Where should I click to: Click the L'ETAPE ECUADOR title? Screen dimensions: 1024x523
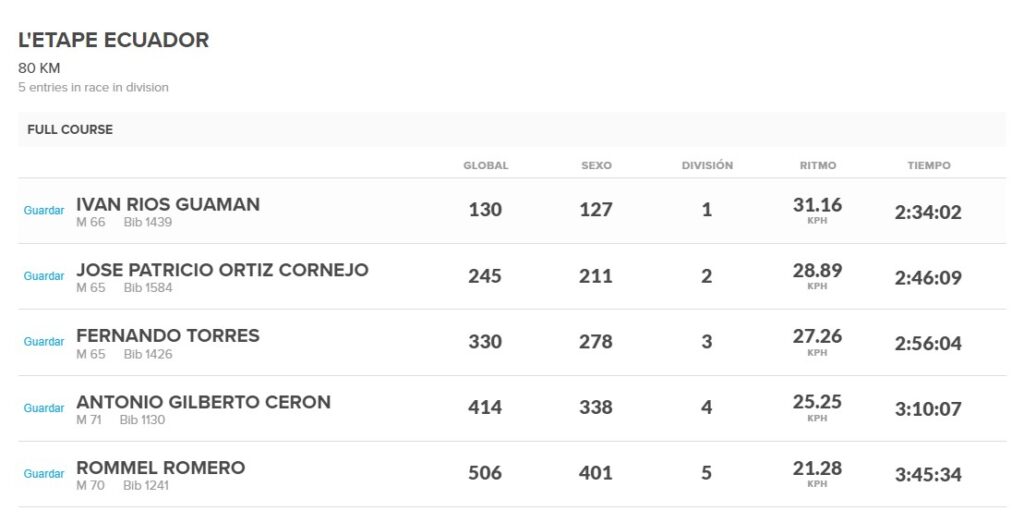(114, 40)
